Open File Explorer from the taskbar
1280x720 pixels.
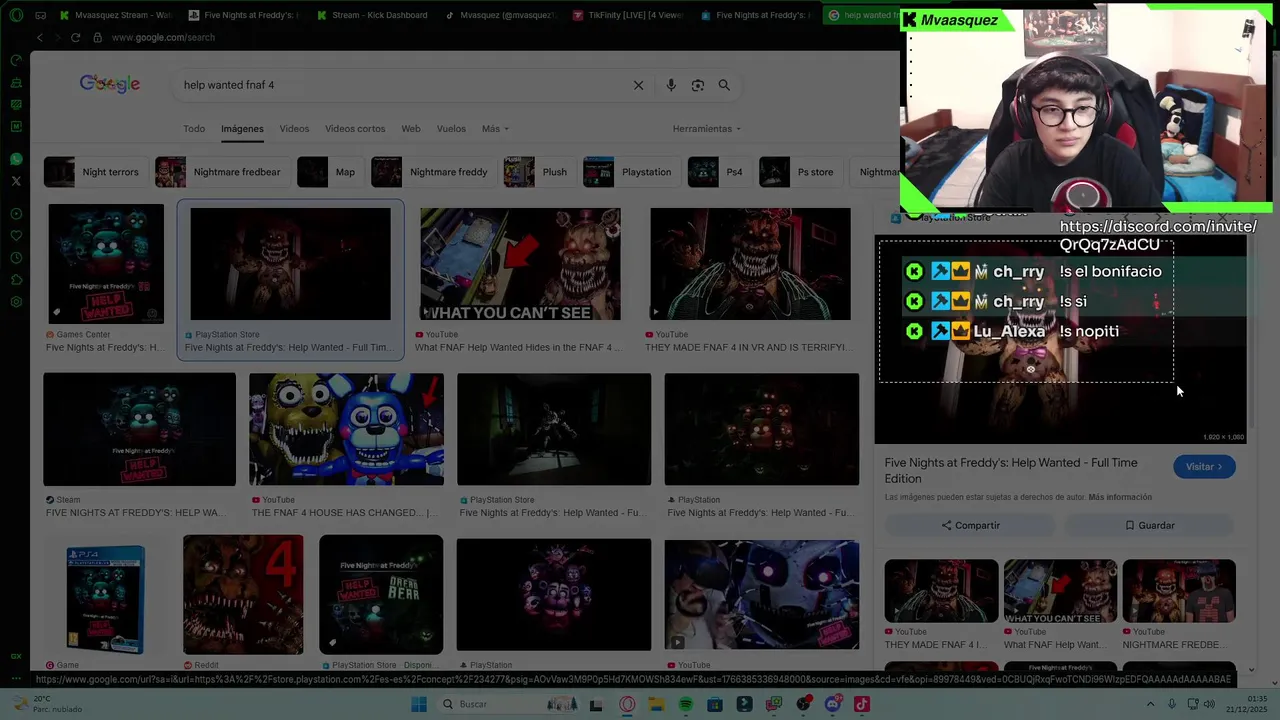tap(656, 704)
